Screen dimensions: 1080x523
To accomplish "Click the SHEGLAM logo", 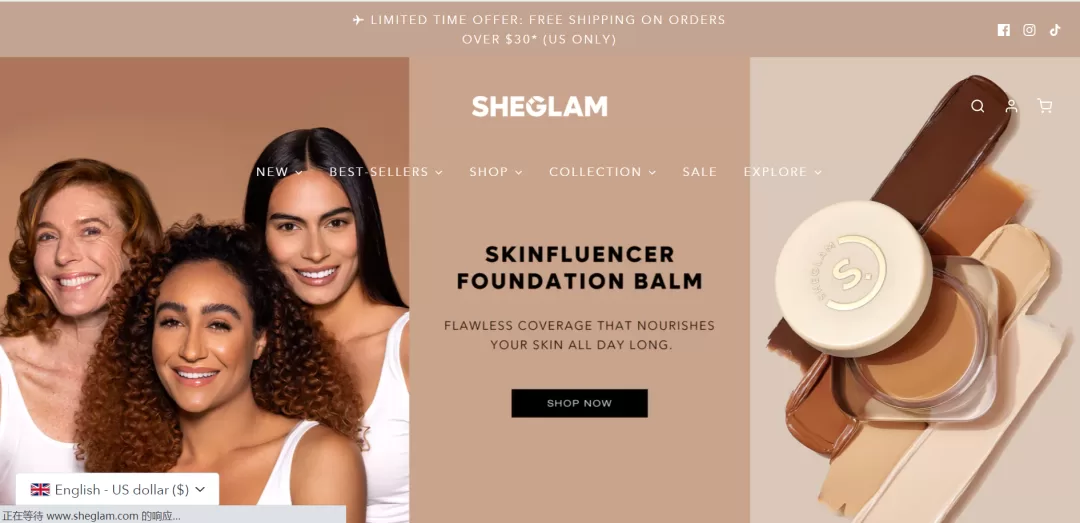I will (x=539, y=106).
